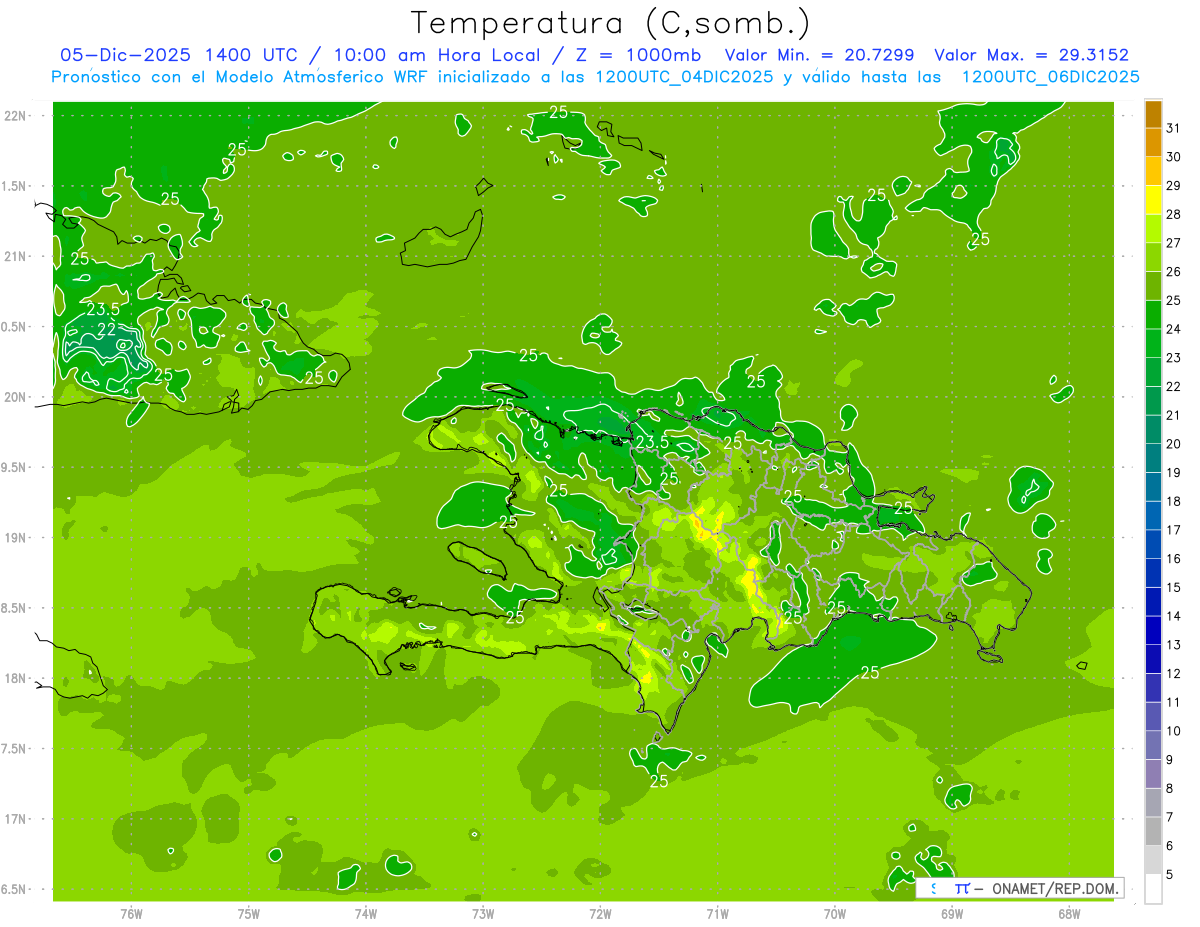Click the 19N latitude axis label
Viewport: 1200px width, 927px height.
[17, 538]
